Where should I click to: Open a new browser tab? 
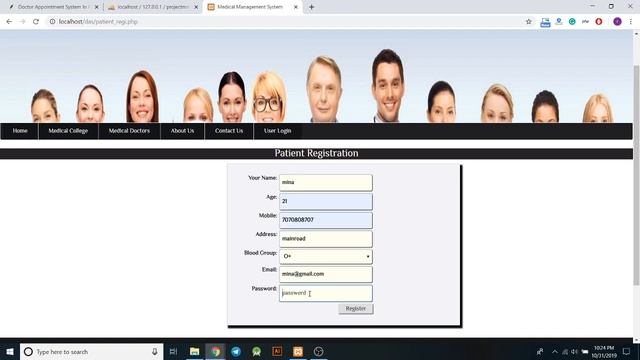point(311,7)
